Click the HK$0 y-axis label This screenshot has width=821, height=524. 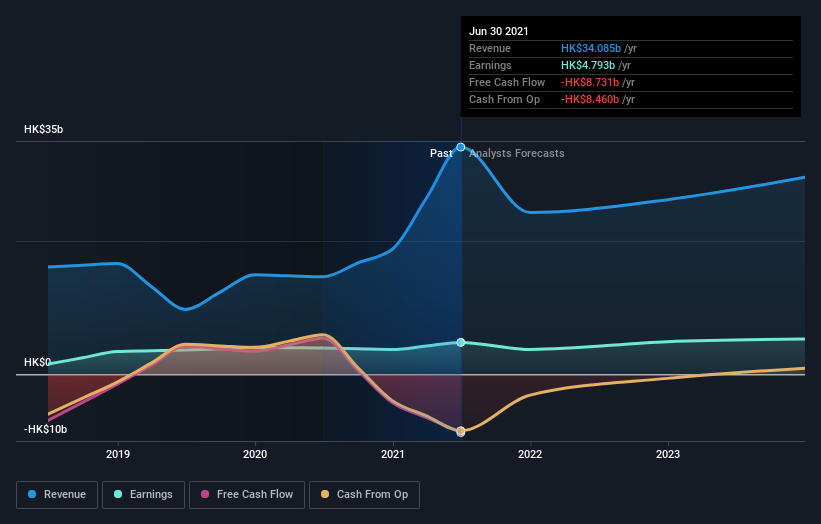[x=37, y=362]
